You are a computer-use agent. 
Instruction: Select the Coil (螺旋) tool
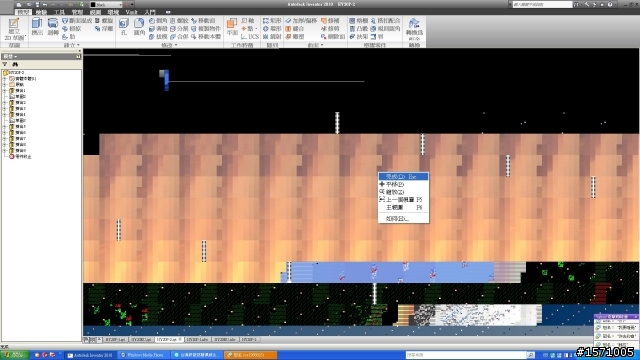coord(104,20)
